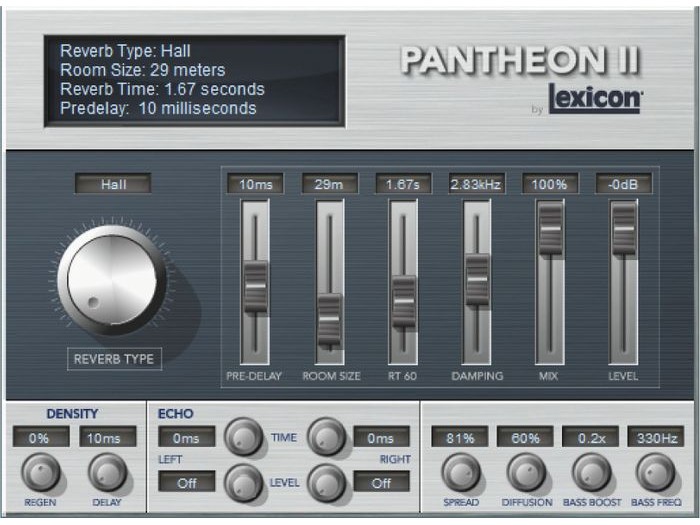Click the RT 60 slider label
Viewport: 700px width, 525px height.
coord(402,376)
